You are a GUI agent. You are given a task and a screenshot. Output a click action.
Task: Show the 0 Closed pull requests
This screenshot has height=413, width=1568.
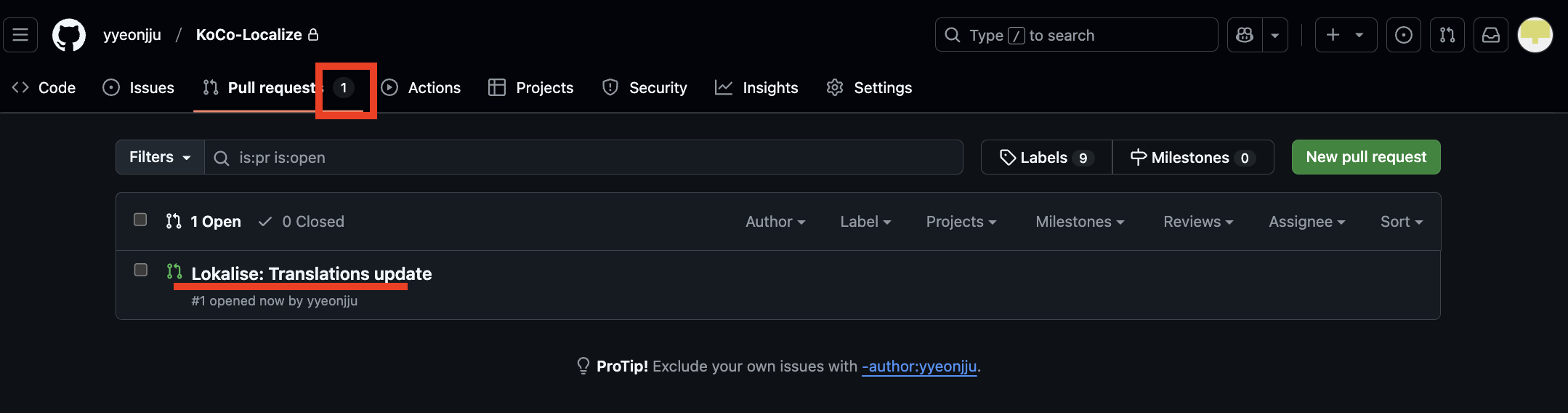[x=302, y=222]
